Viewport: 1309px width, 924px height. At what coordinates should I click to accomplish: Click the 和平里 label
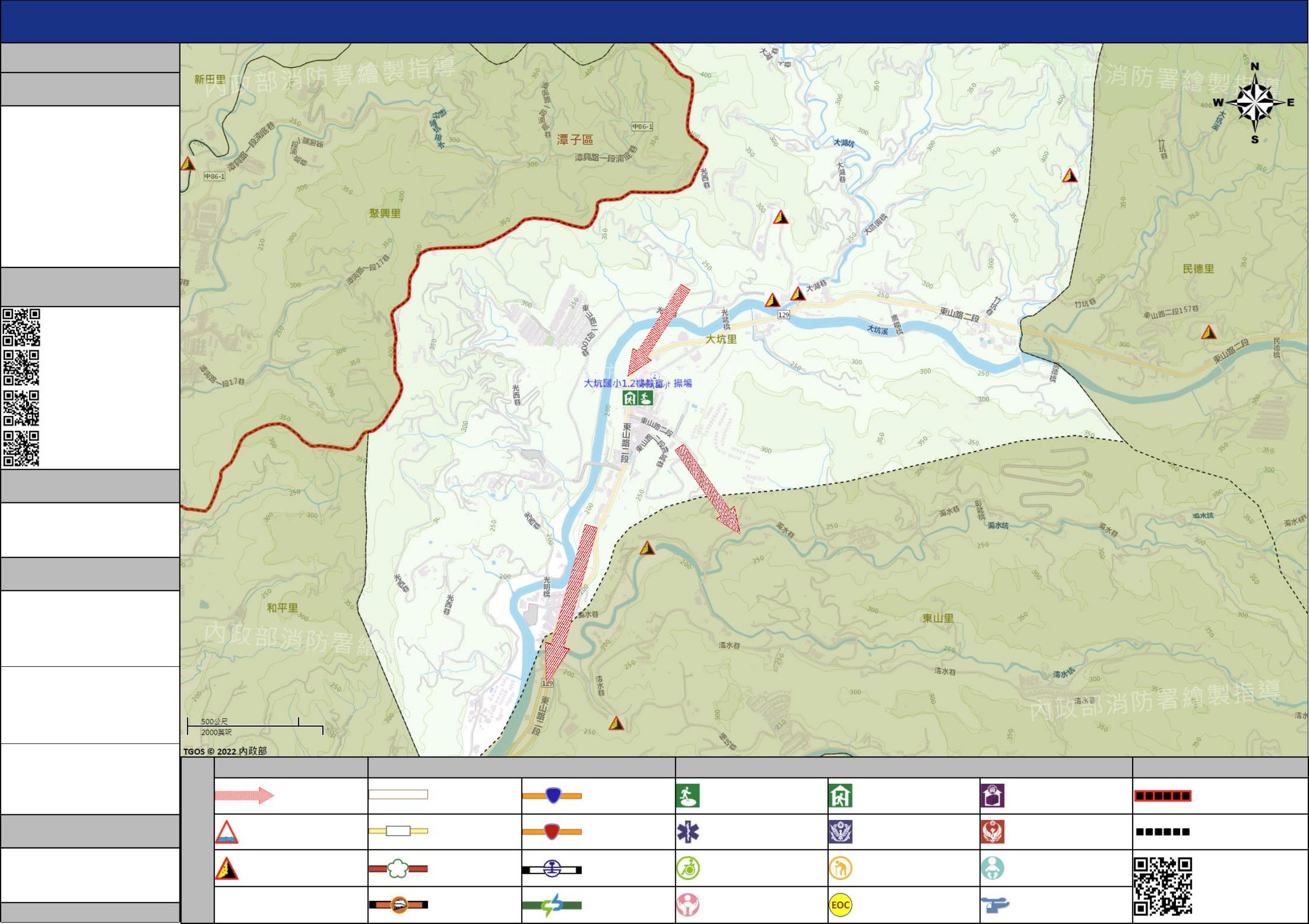(282, 608)
